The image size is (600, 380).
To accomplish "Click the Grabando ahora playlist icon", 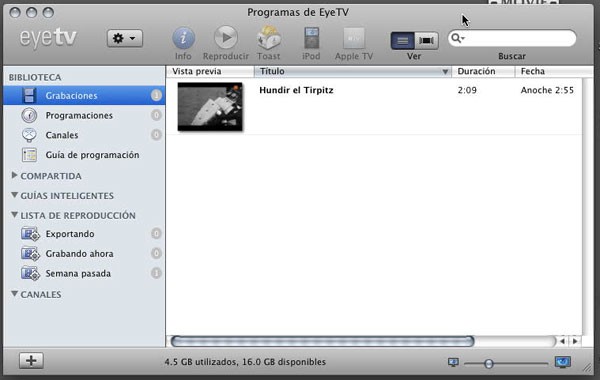I will [30, 254].
